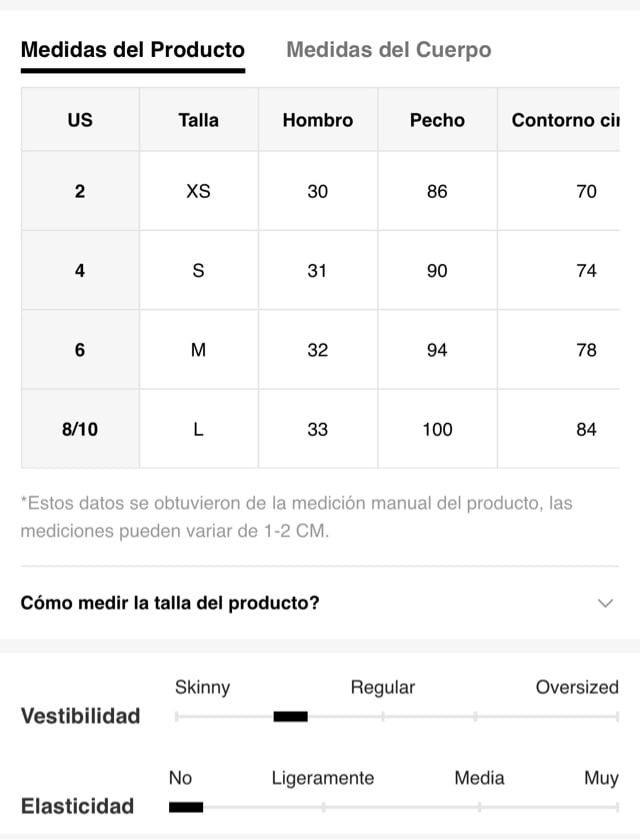Click the US column header
This screenshot has height=840, width=640.
pos(80,119)
